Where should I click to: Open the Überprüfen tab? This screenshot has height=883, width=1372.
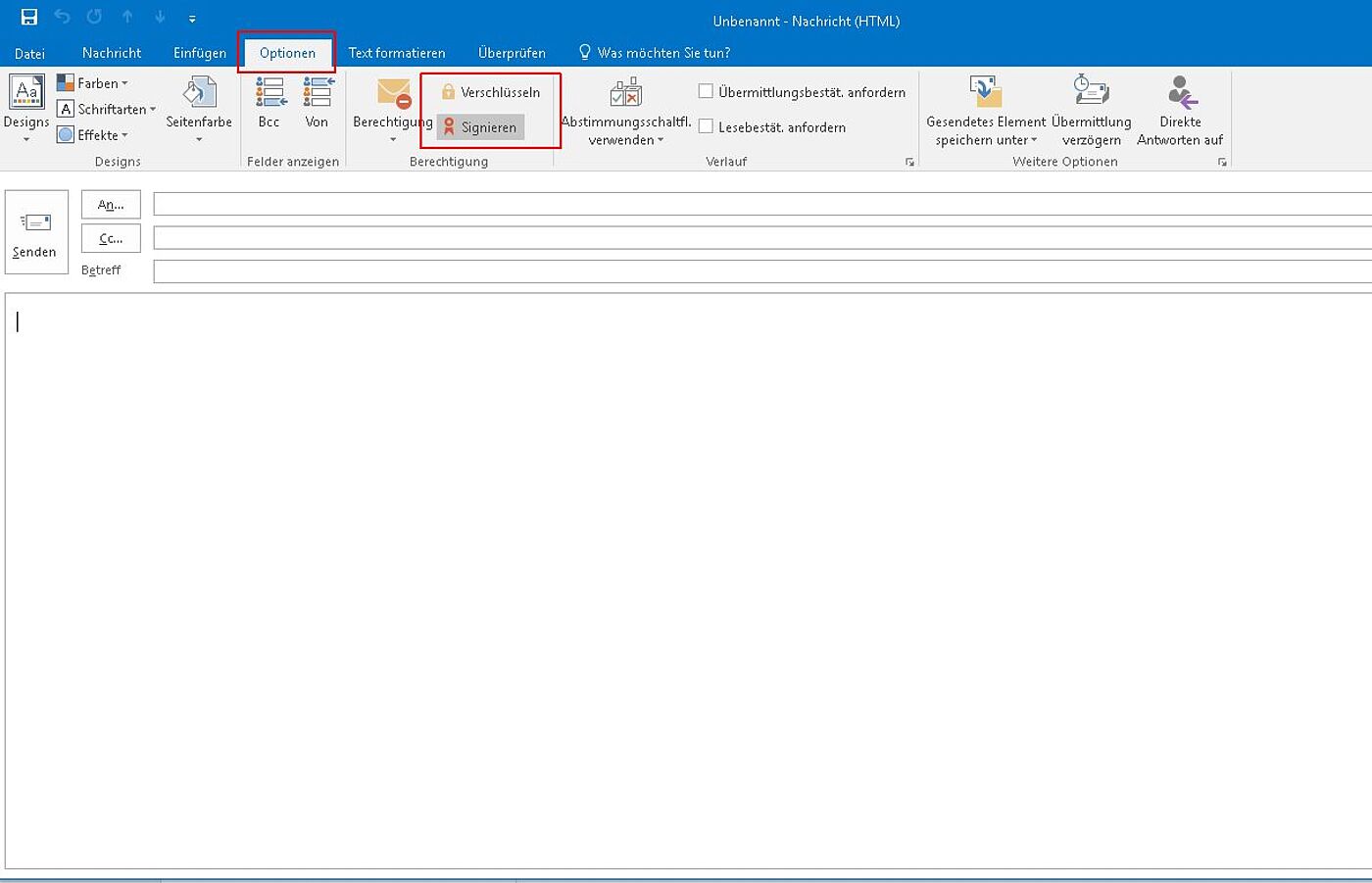pyautogui.click(x=512, y=53)
